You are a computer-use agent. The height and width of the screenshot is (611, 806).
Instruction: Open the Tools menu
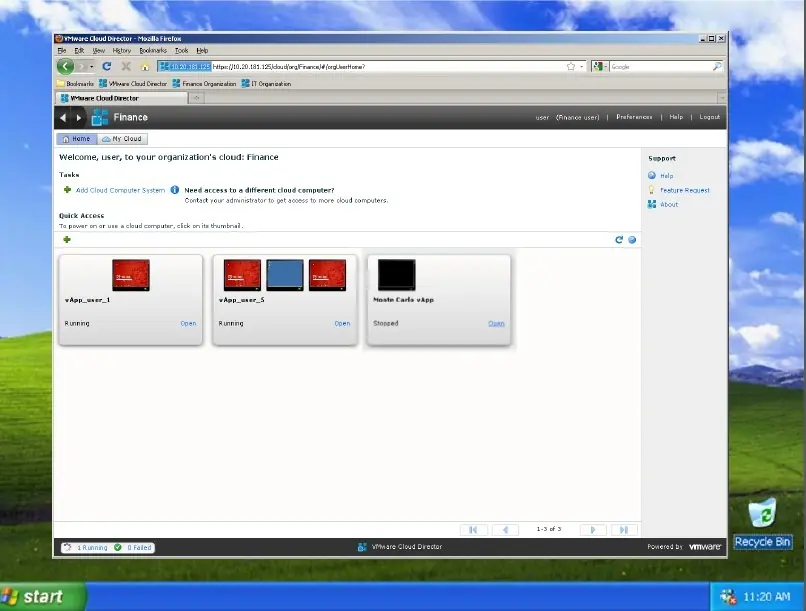click(181, 50)
